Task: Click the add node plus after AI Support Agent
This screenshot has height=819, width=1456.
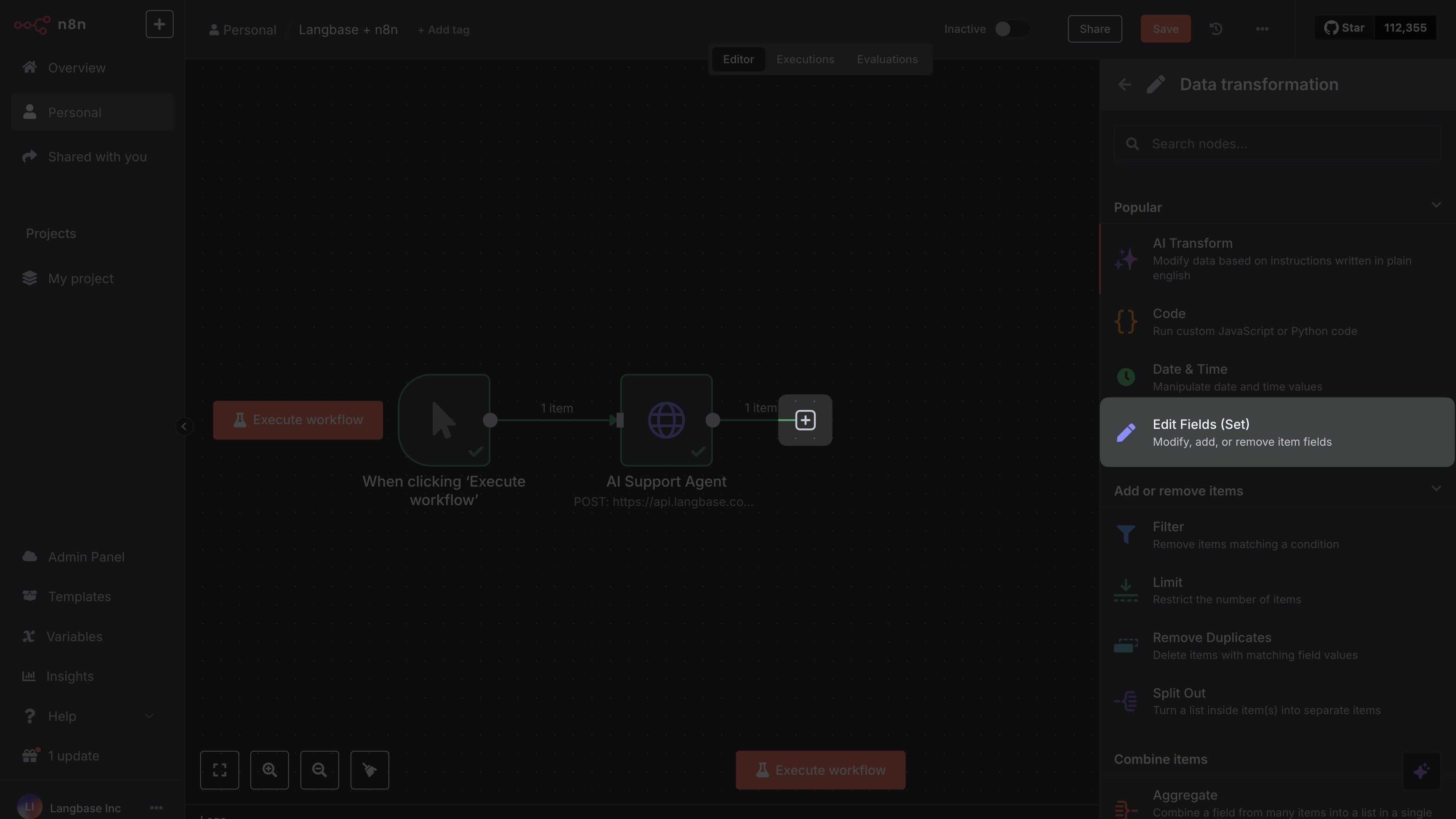Action: point(805,420)
